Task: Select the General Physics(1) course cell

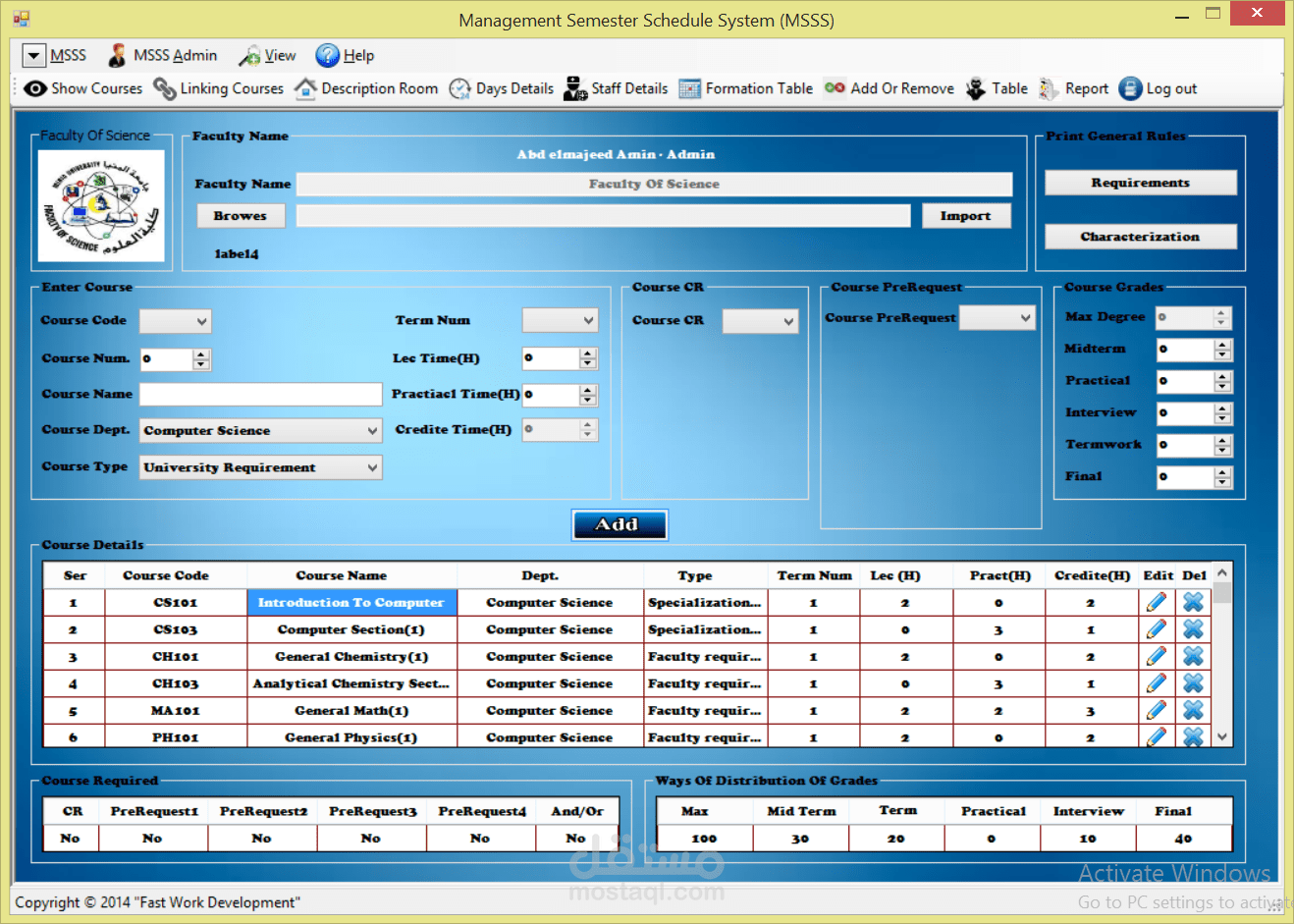Action: [x=351, y=736]
